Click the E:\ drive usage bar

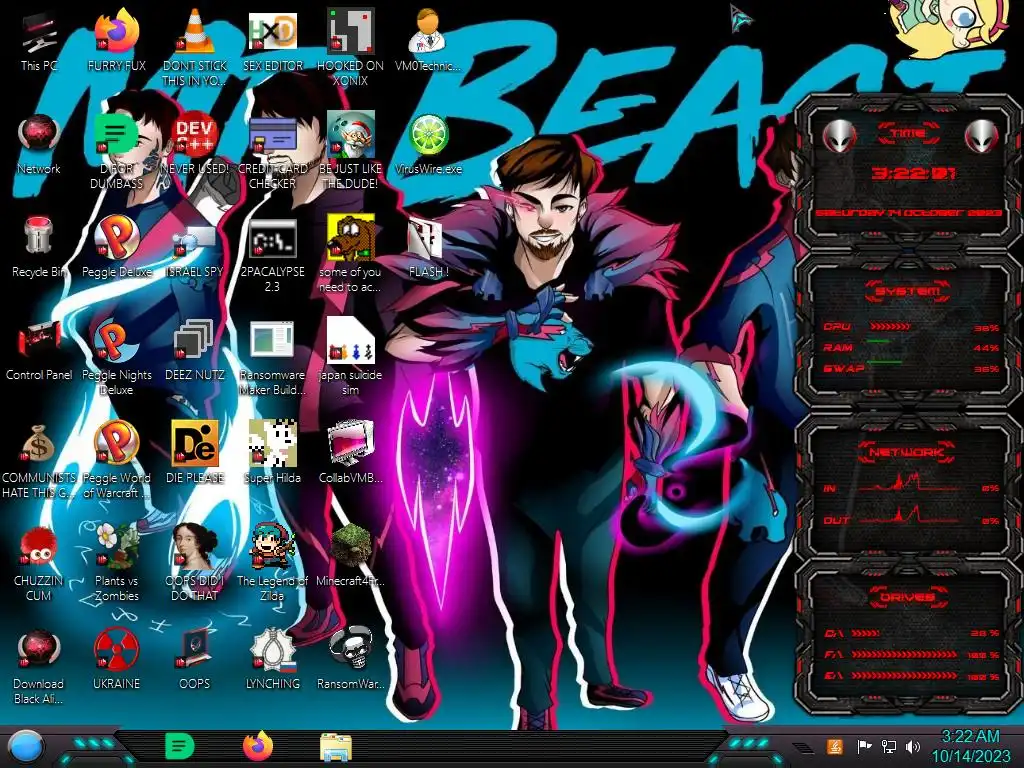[x=904, y=676]
